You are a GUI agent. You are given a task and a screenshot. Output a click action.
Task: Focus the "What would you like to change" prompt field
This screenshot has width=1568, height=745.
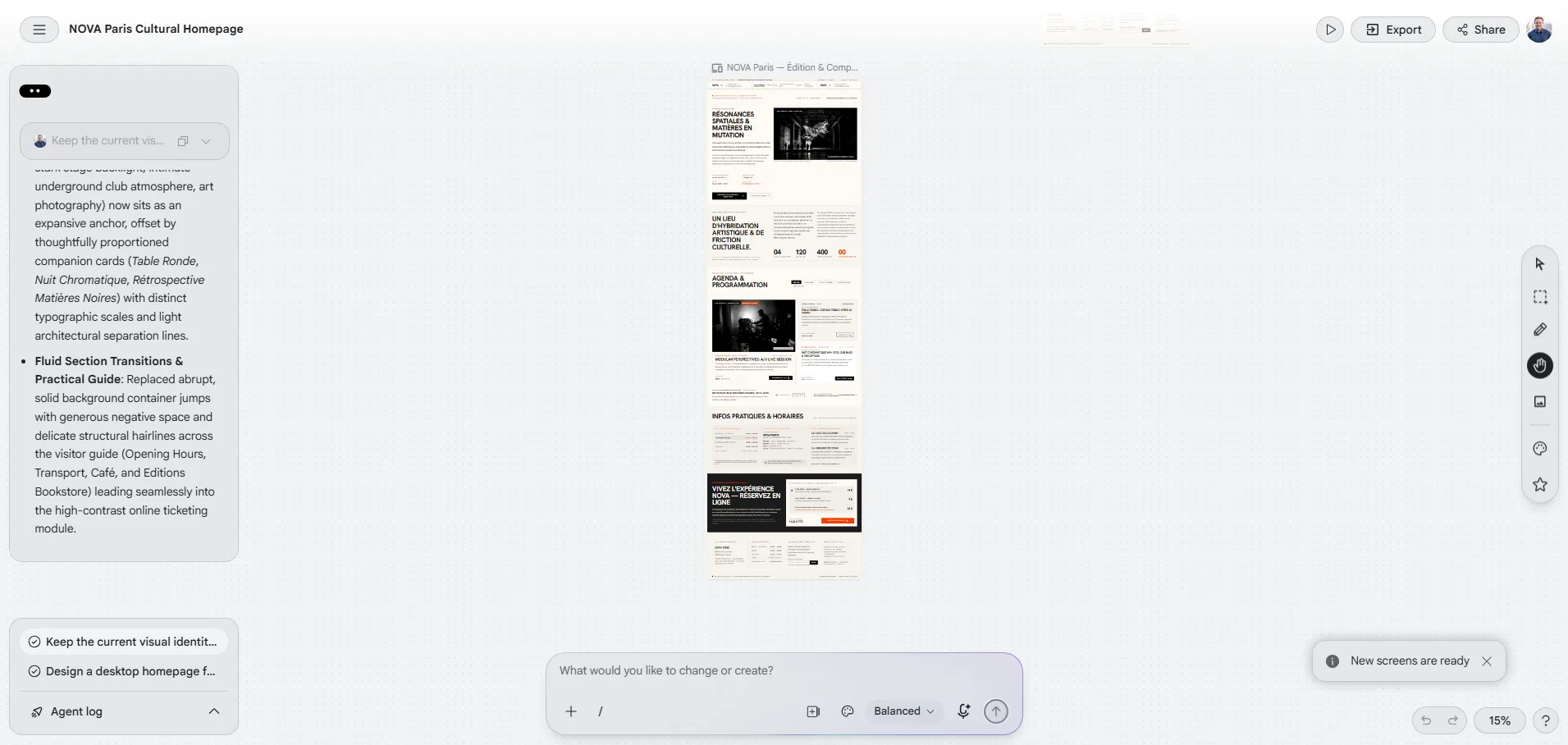click(784, 670)
